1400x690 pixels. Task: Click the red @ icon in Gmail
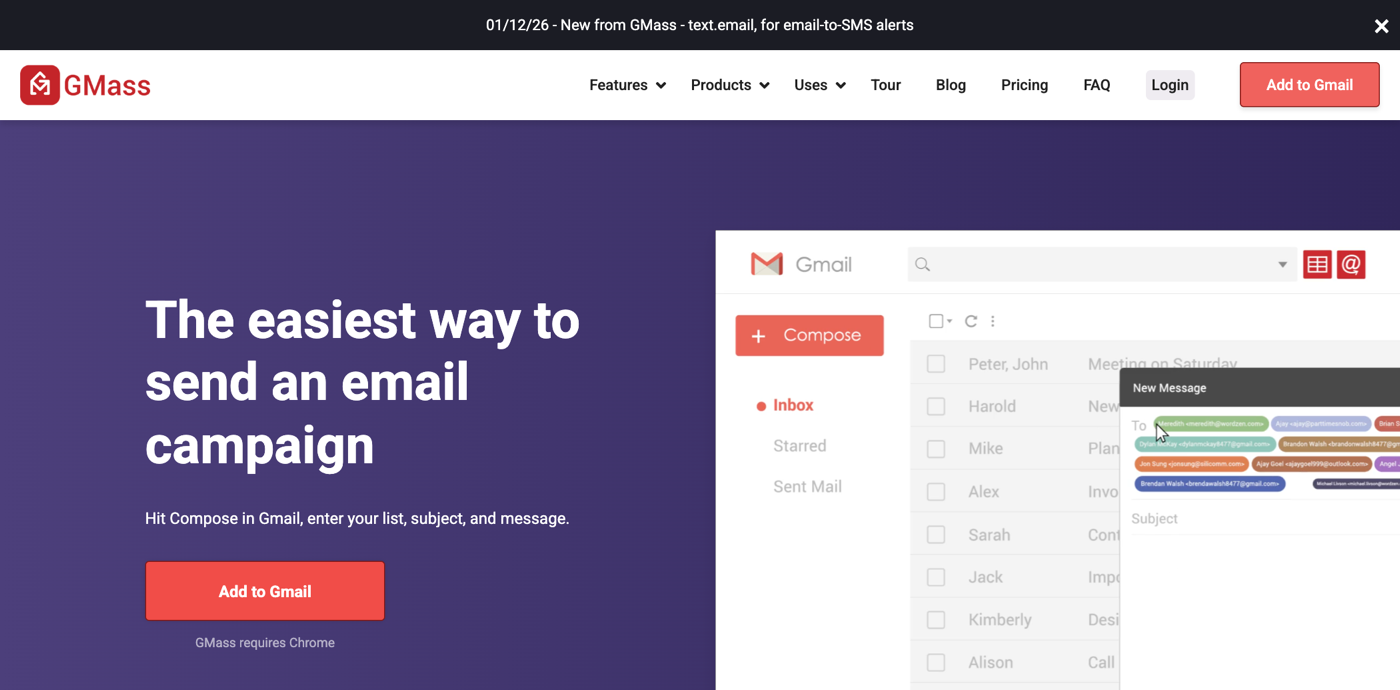[x=1351, y=265]
